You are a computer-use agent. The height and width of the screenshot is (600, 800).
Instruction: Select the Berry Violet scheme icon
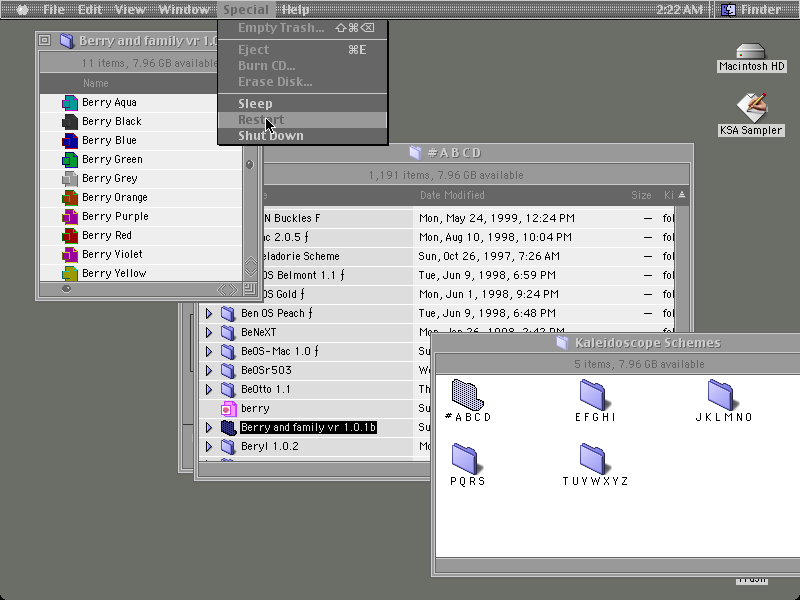70,255
